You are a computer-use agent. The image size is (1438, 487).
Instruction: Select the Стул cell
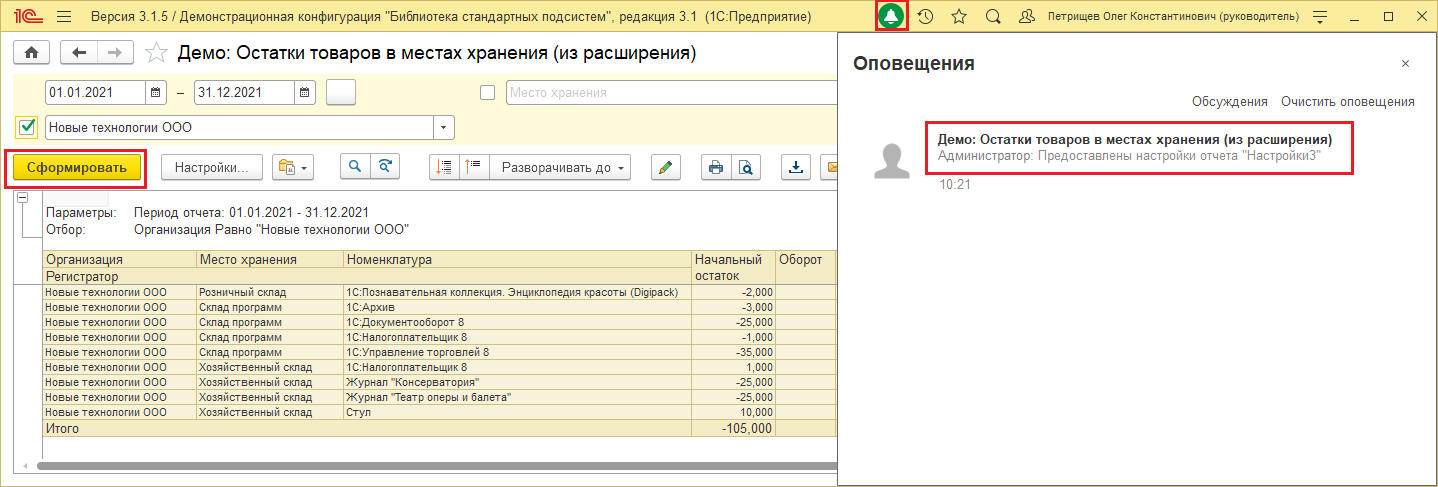coord(517,412)
